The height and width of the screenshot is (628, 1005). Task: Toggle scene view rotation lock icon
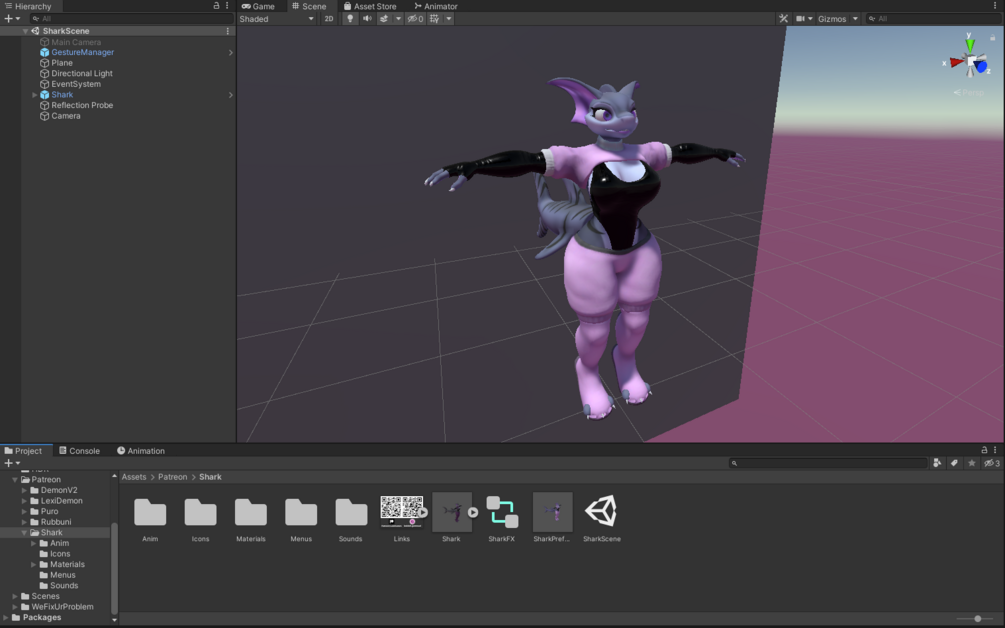click(993, 37)
